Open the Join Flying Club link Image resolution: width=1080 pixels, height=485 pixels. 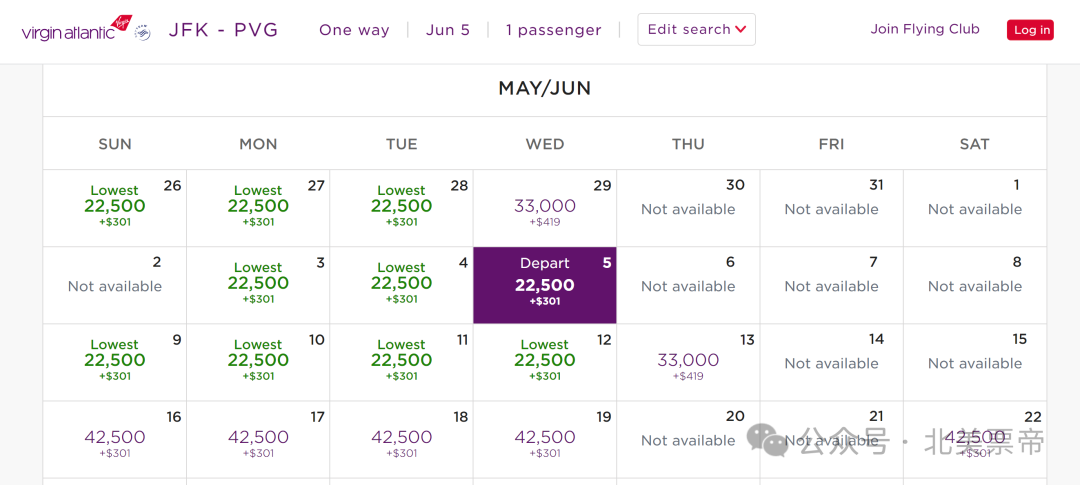pos(925,29)
